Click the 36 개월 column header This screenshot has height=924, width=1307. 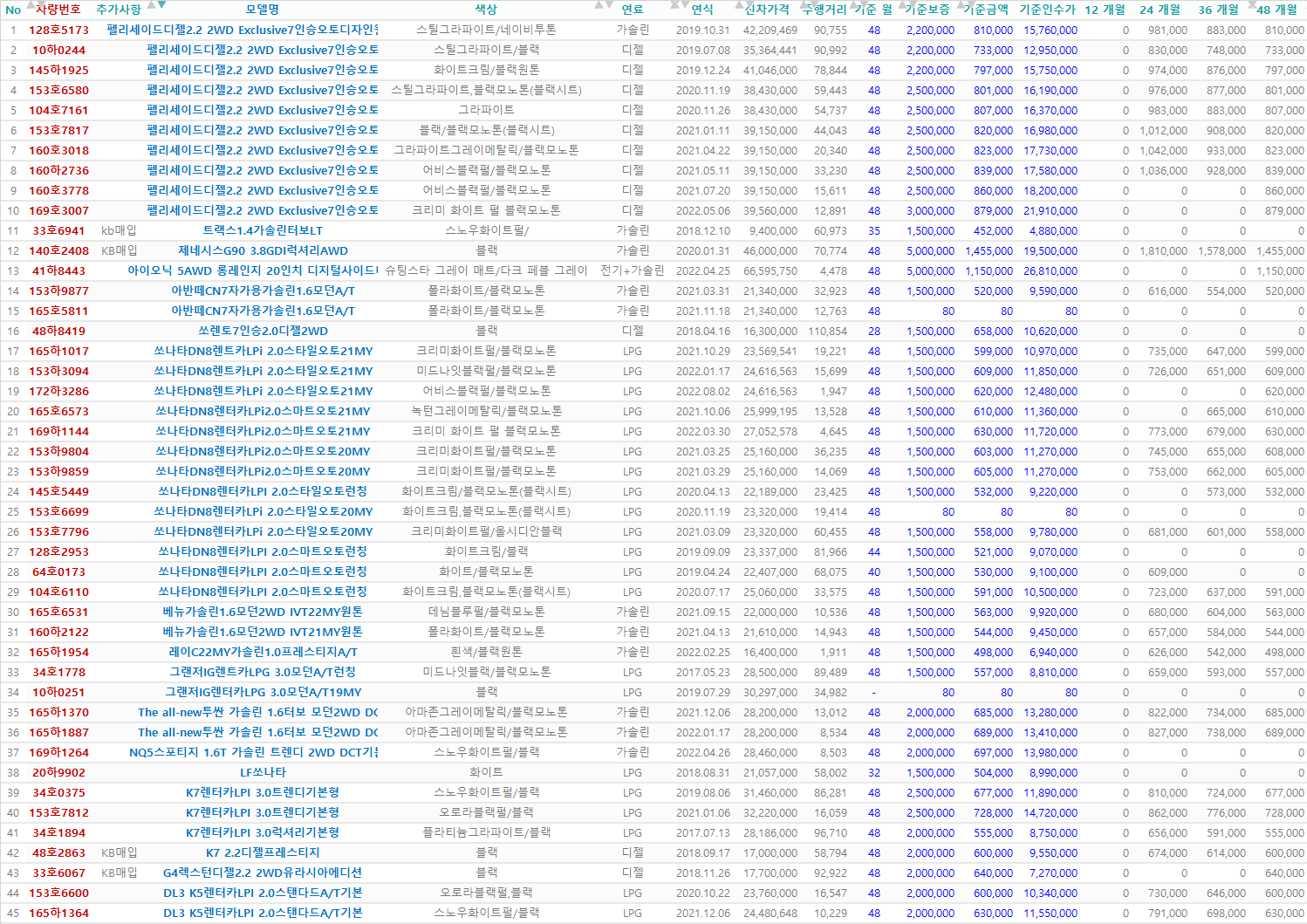pyautogui.click(x=1219, y=10)
